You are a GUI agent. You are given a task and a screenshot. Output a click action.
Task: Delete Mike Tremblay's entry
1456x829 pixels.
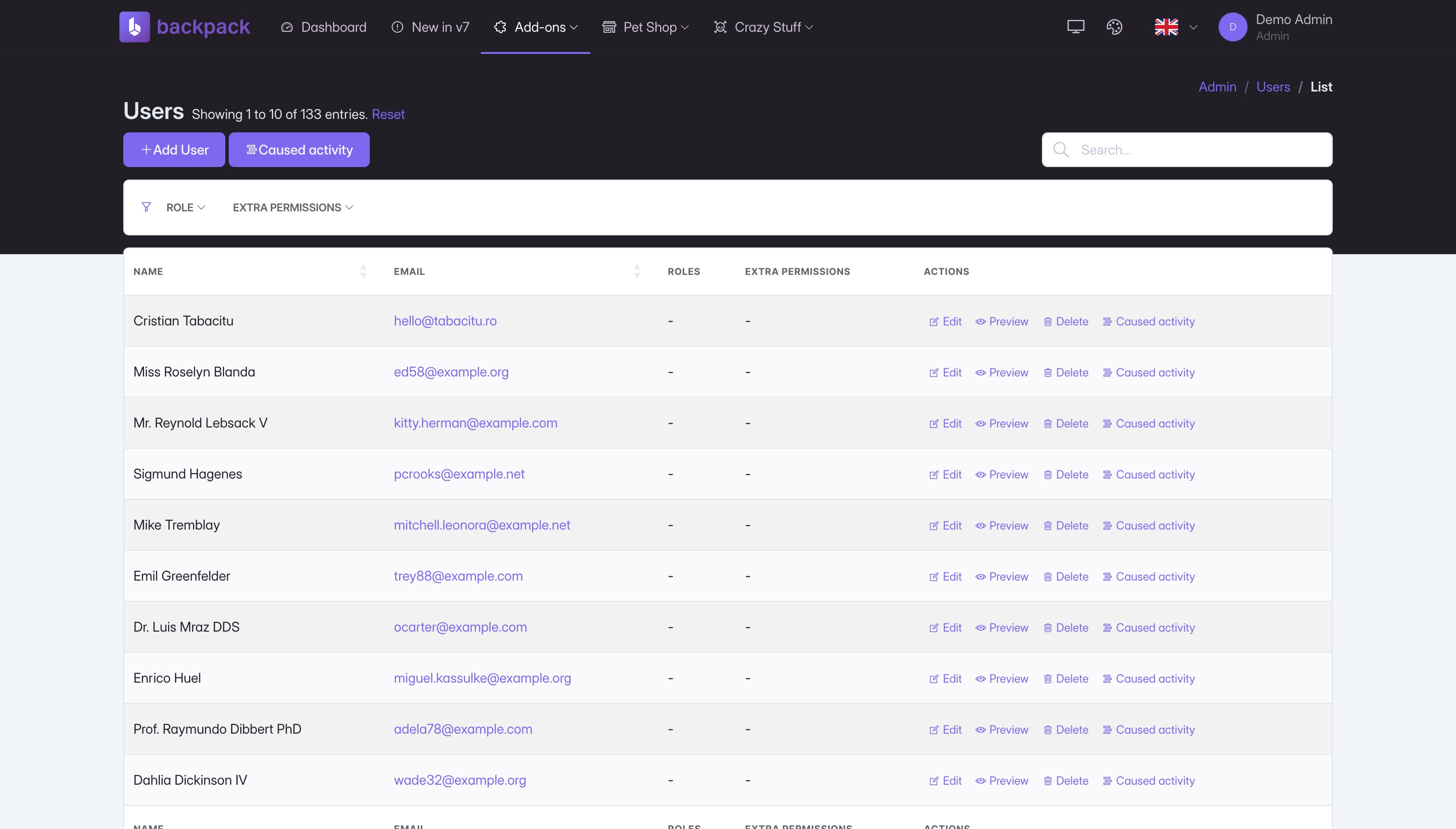(1066, 526)
